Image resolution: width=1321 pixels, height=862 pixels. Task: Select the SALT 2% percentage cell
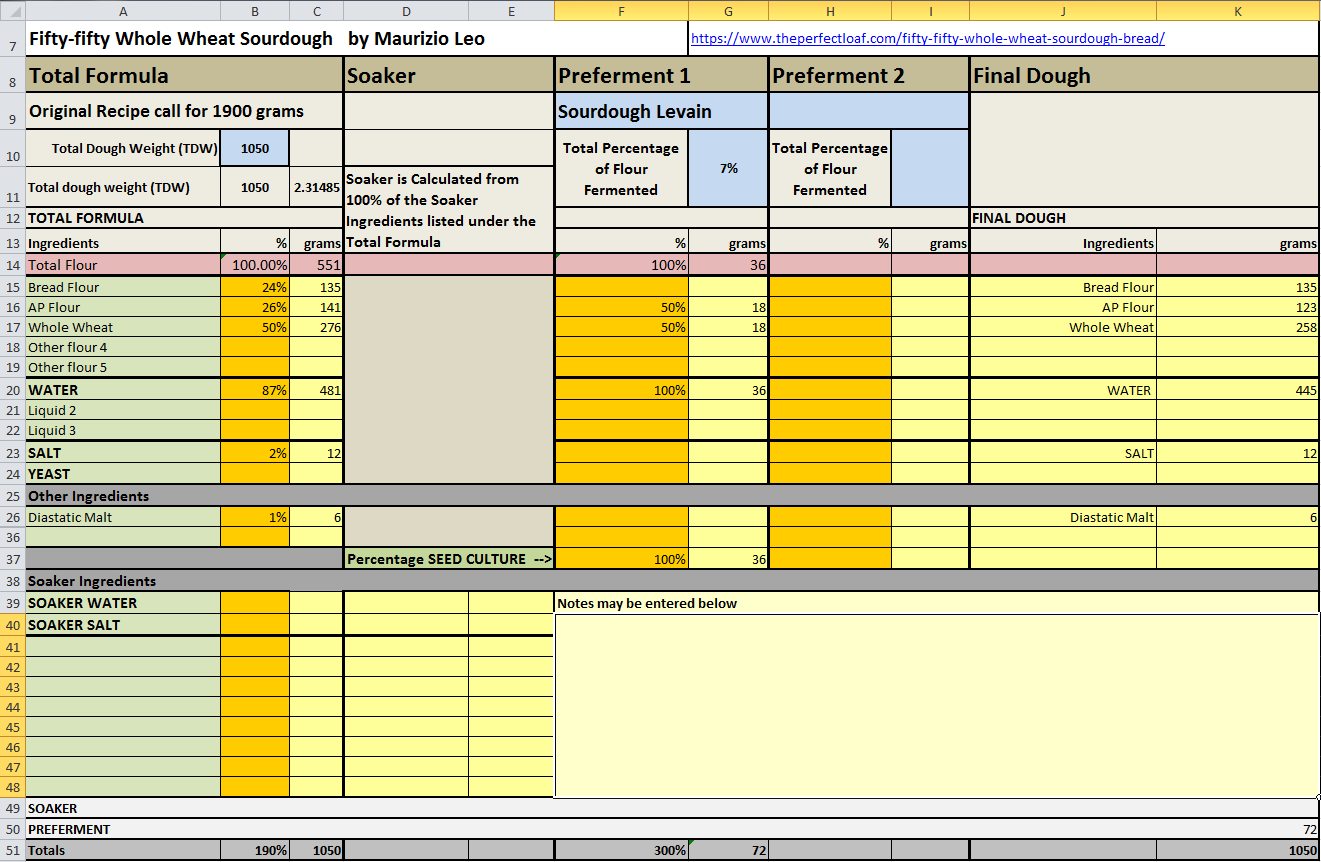[255, 453]
